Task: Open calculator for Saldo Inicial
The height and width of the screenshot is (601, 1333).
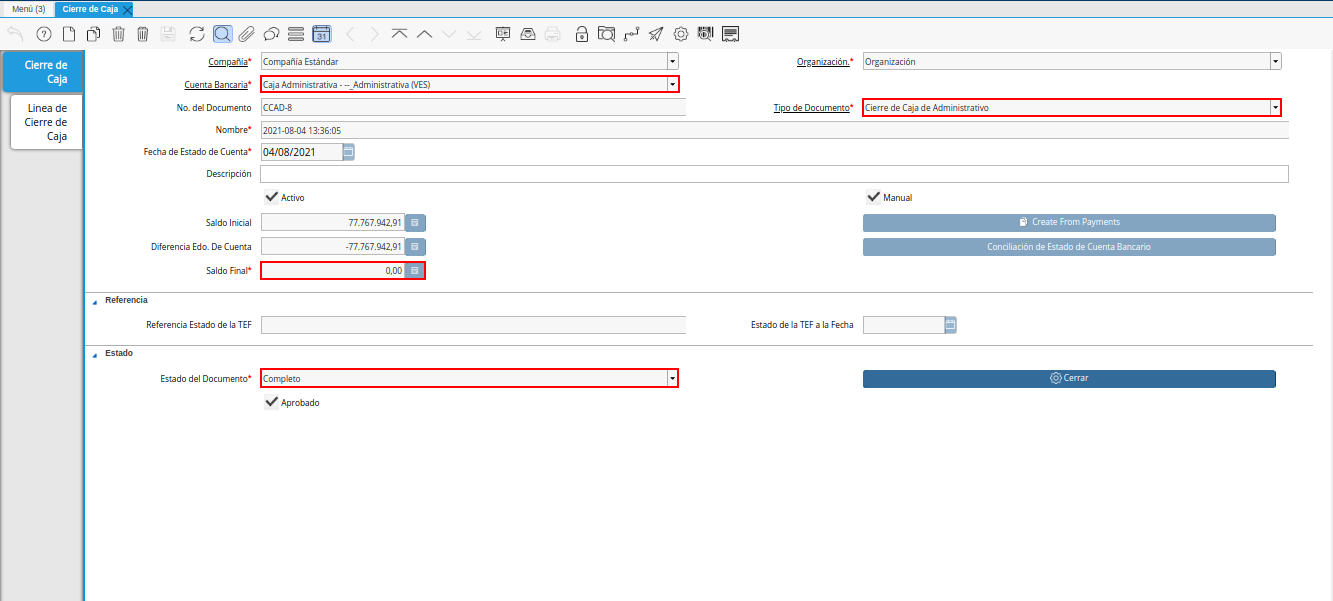Action: (415, 222)
